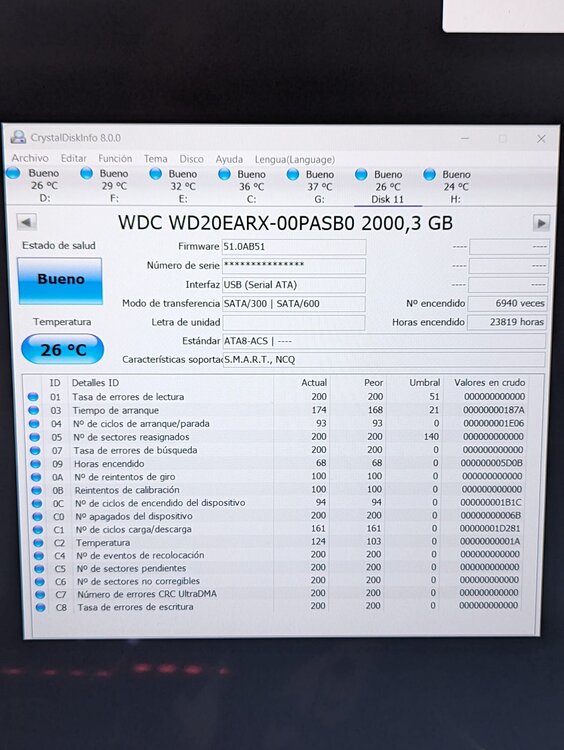The width and height of the screenshot is (564, 750).
Task: Open the Tema menu
Action: 155,159
